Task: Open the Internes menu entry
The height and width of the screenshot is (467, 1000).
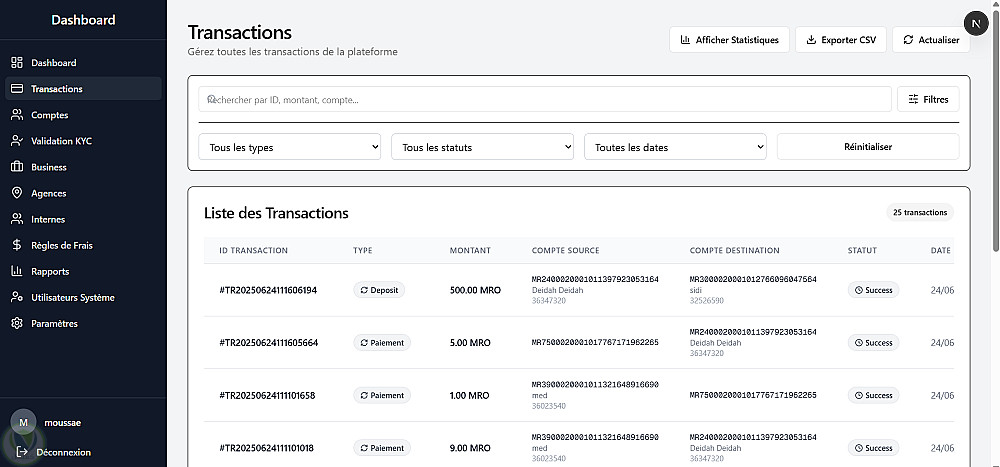Action: tap(48, 219)
